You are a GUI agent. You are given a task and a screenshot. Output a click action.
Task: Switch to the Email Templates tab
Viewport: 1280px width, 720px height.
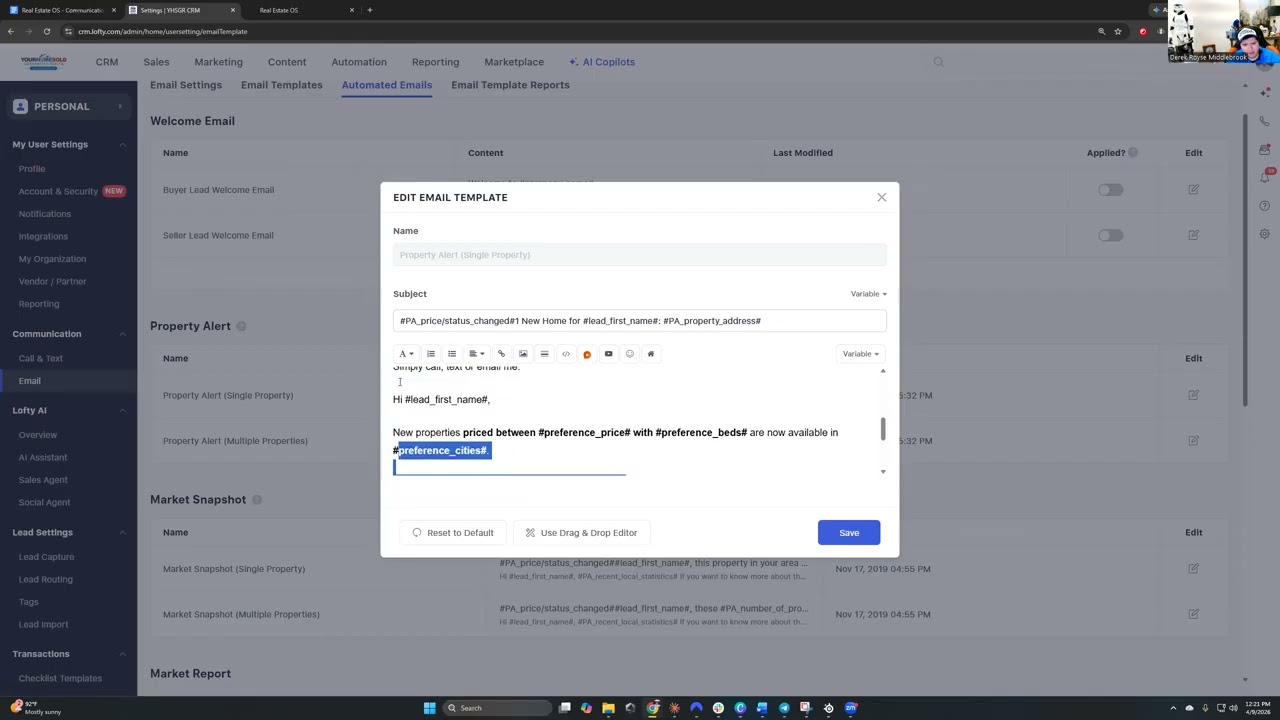(281, 85)
